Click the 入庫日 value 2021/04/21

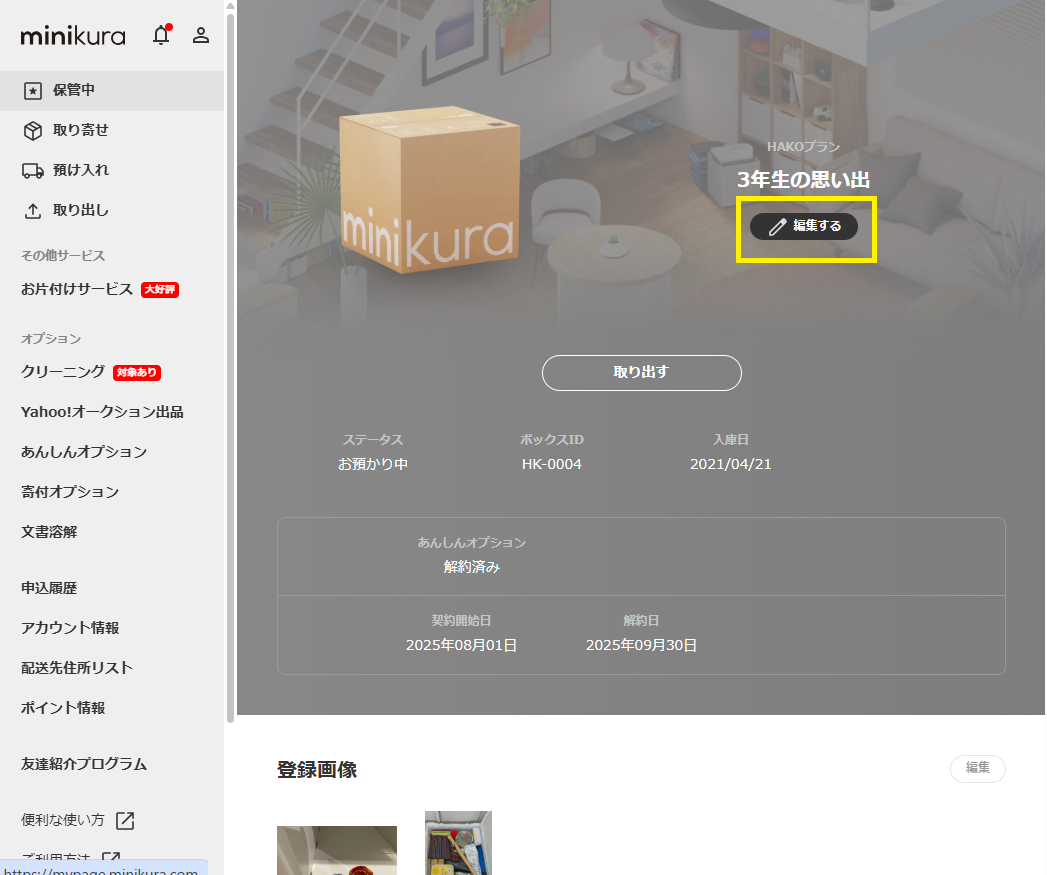click(730, 464)
